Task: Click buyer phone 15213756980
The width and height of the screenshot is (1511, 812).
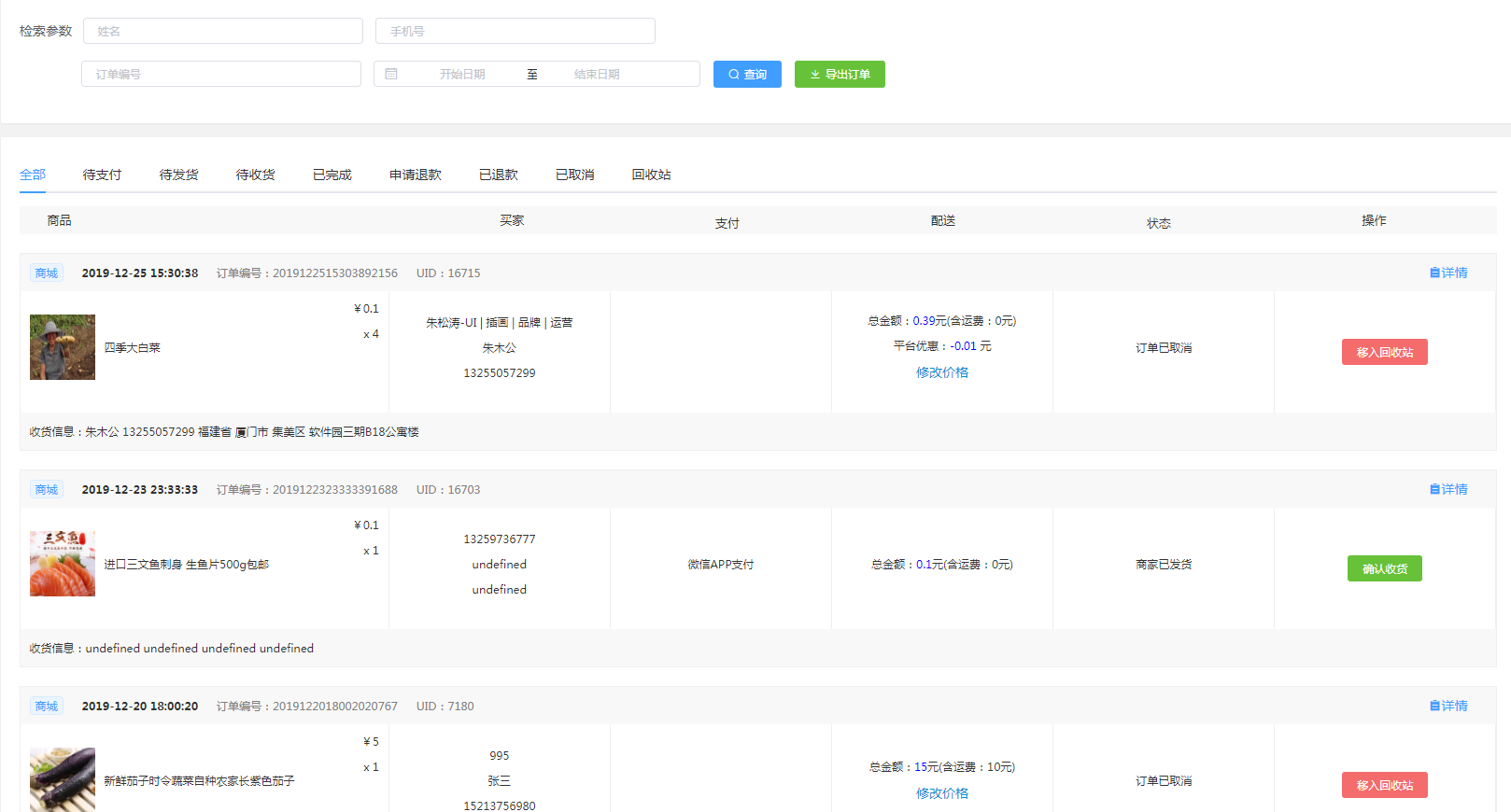Action: tap(500, 805)
